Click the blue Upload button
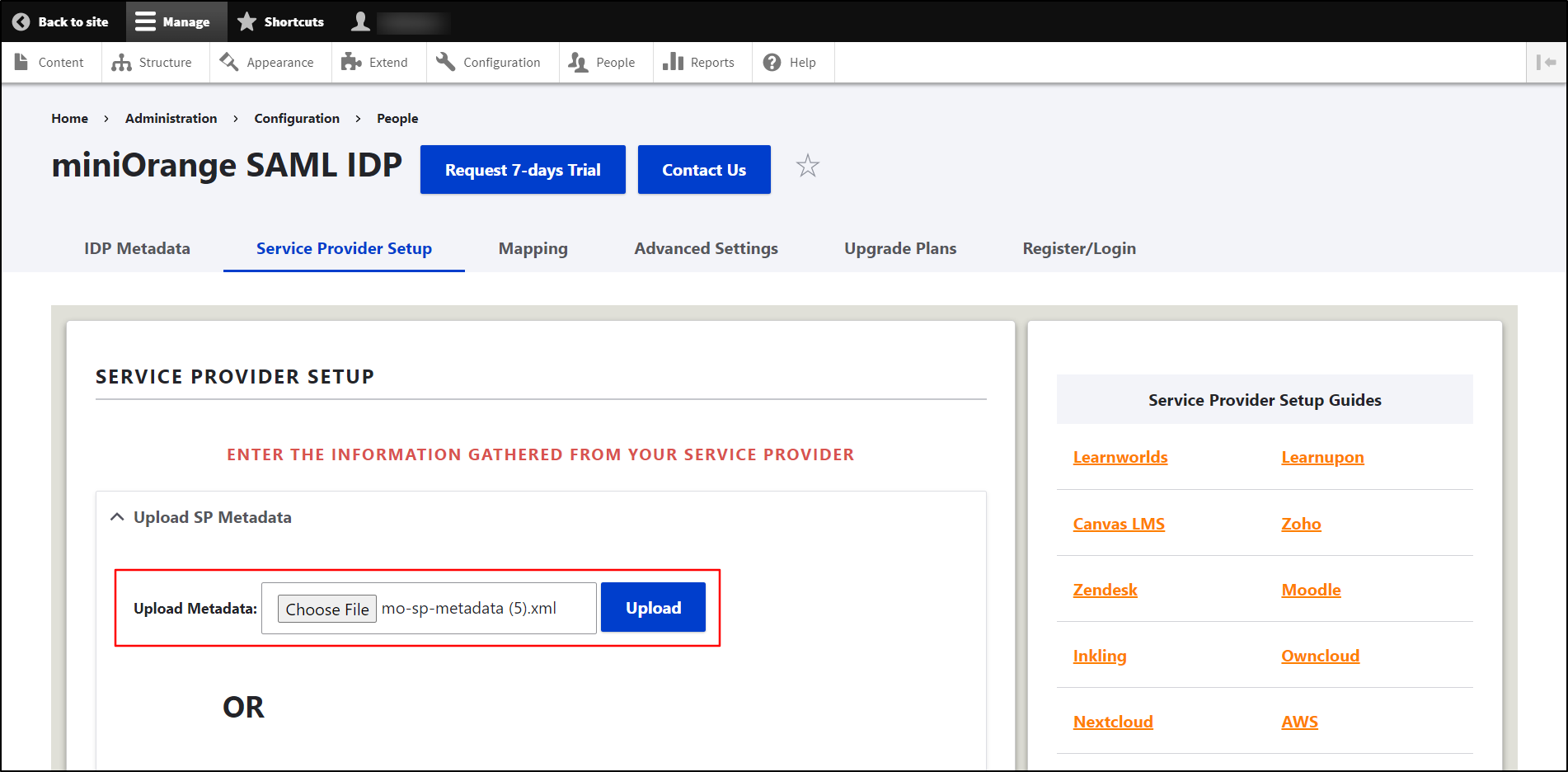This screenshot has width=1568, height=772. click(x=653, y=608)
